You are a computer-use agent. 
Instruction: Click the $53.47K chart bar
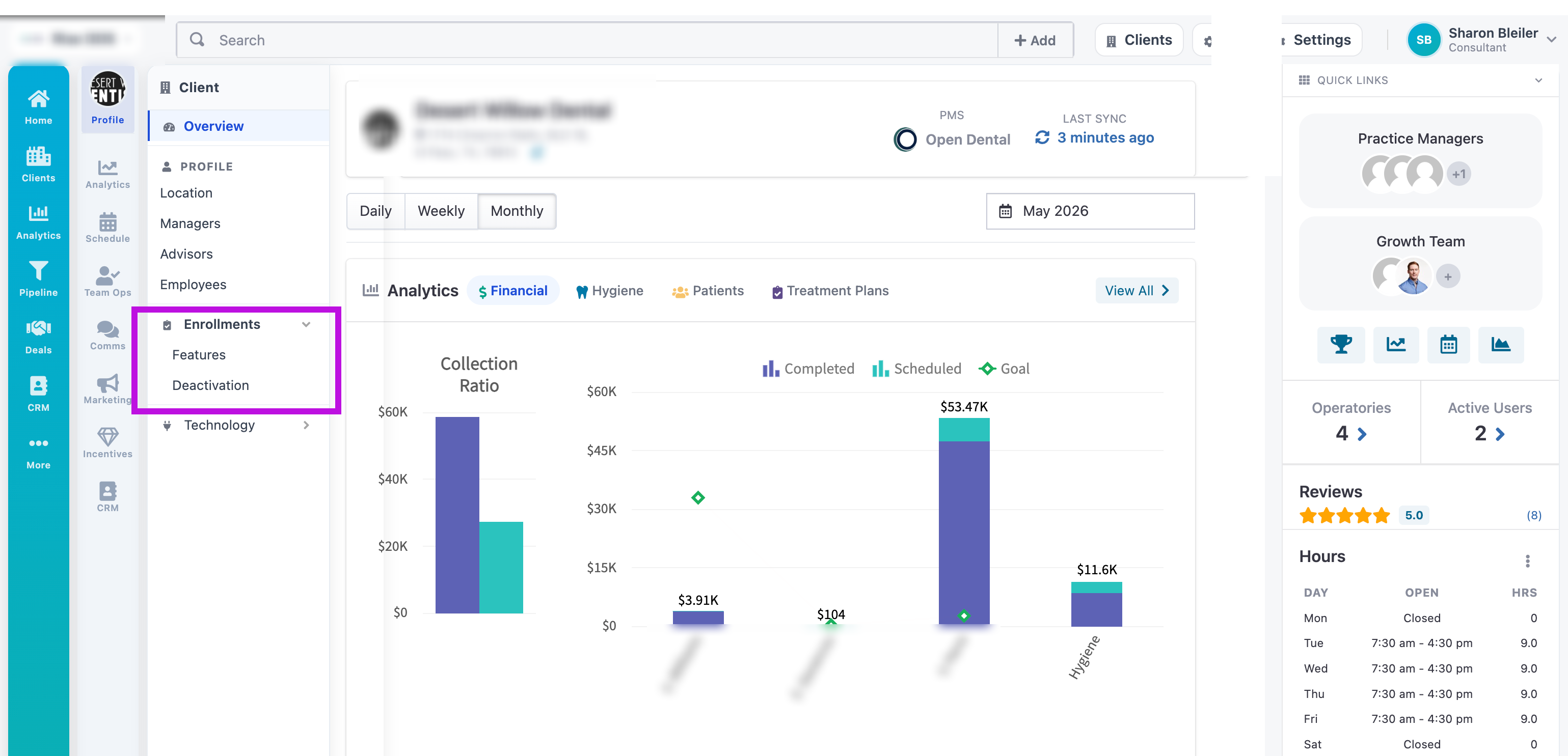click(963, 521)
